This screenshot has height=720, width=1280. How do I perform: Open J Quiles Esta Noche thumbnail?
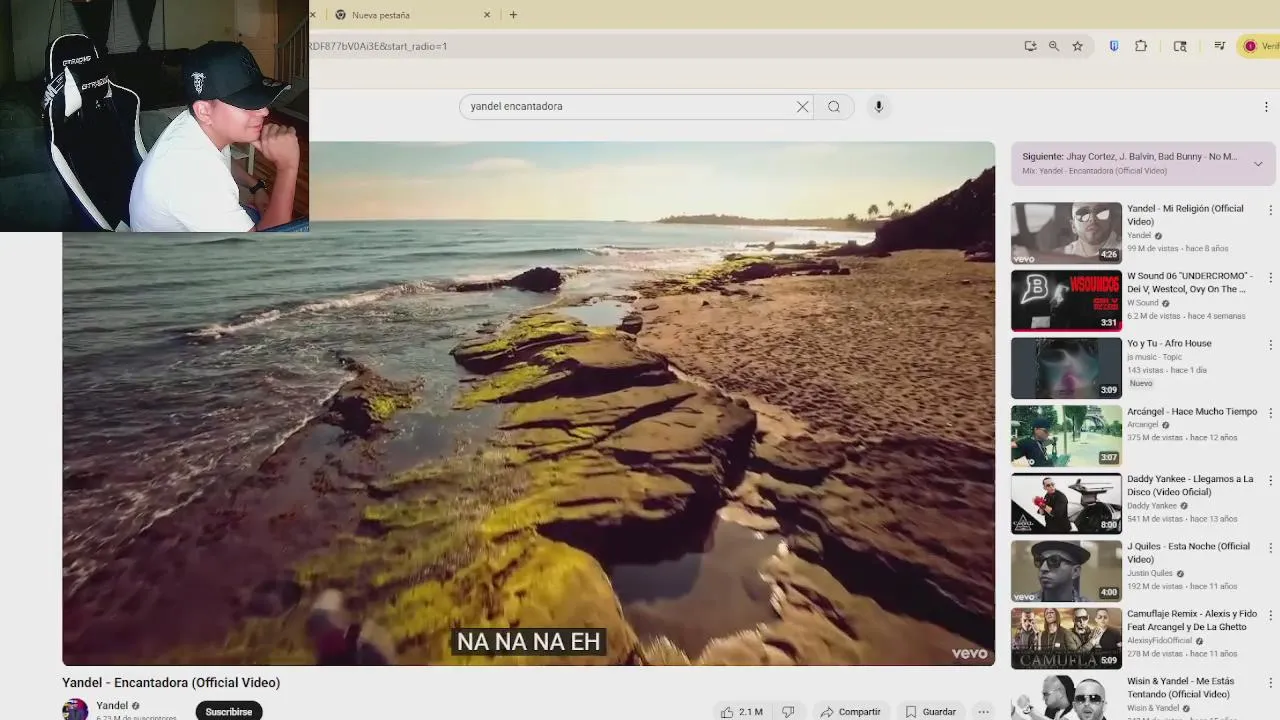tap(1066, 571)
